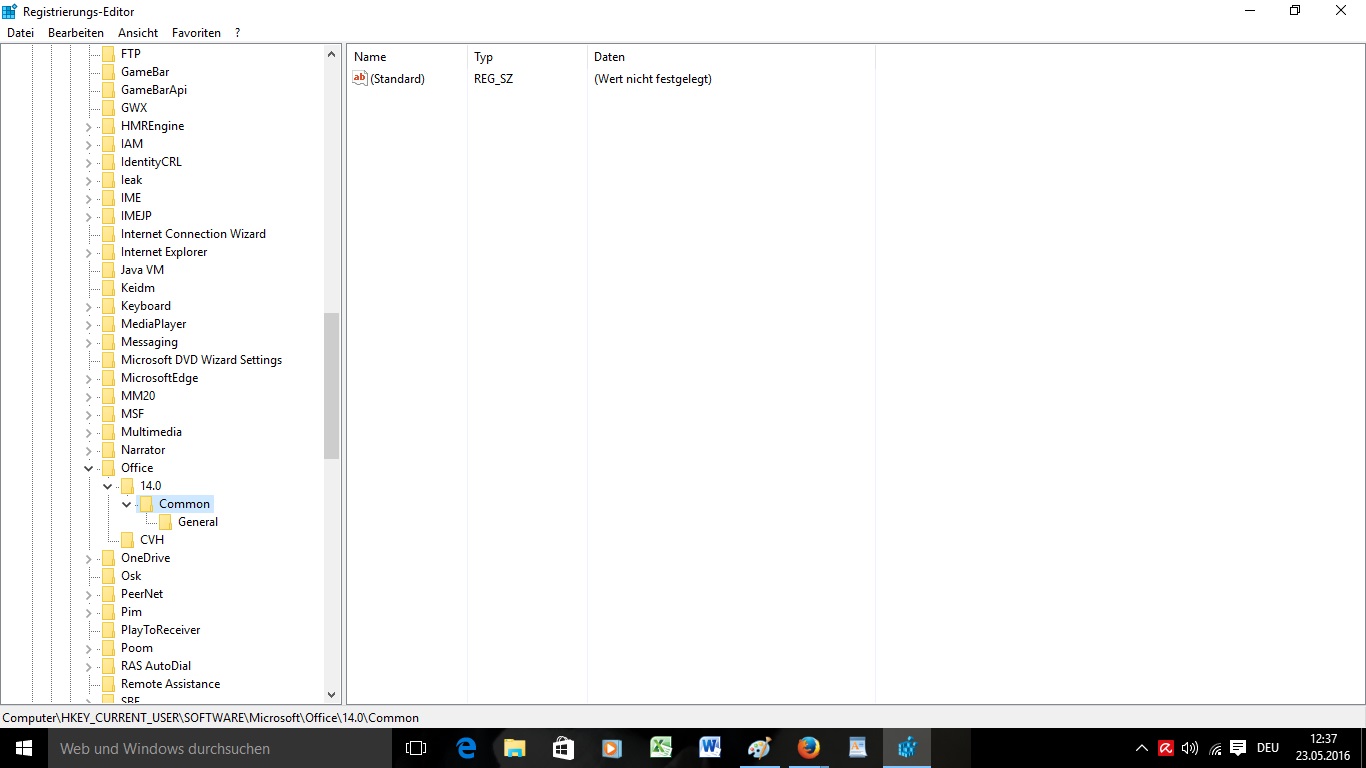Screen dimensions: 1366x768
Task: Select the CVH folder icon
Action: pos(127,540)
